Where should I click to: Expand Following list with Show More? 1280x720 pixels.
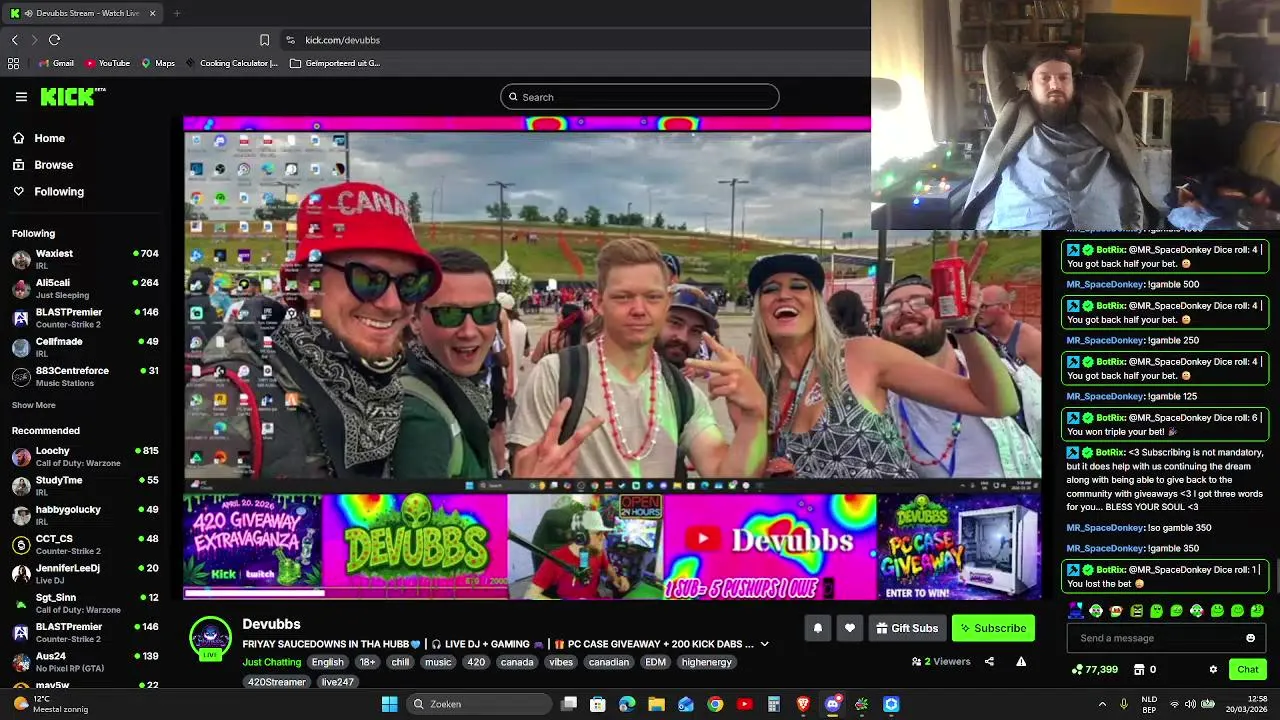click(34, 405)
